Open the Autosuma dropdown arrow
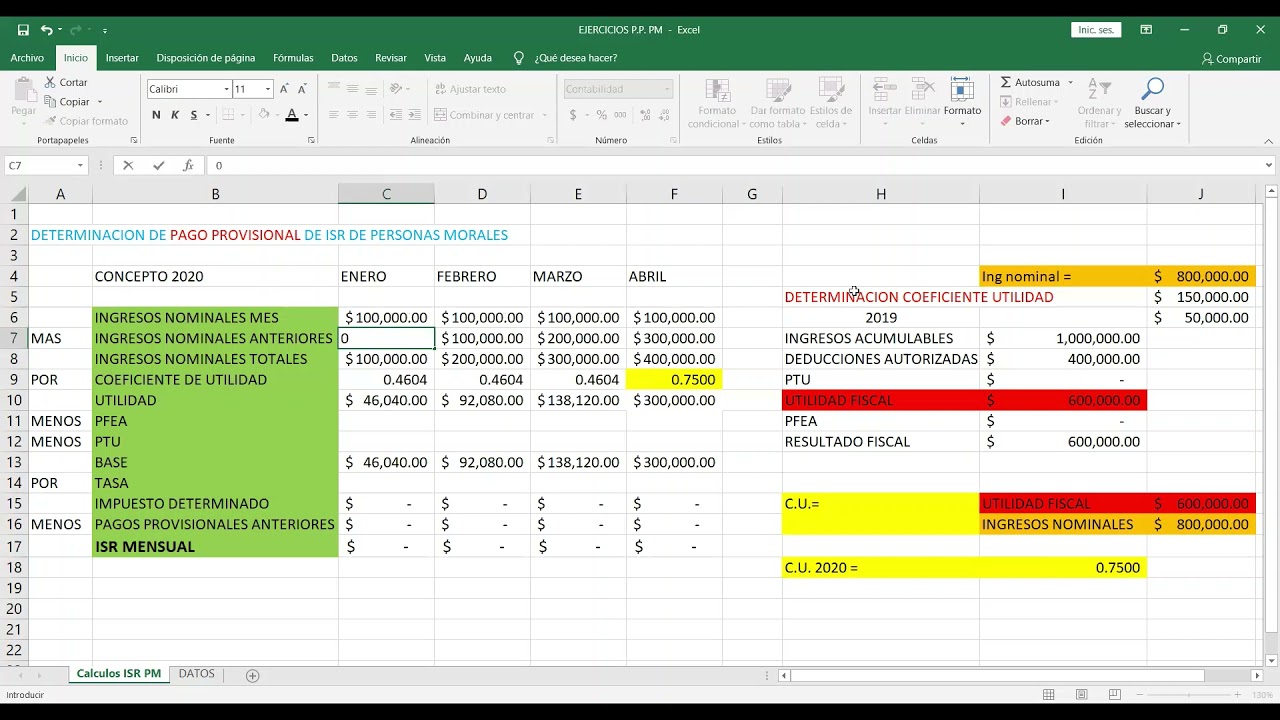1280x720 pixels. coord(1070,82)
